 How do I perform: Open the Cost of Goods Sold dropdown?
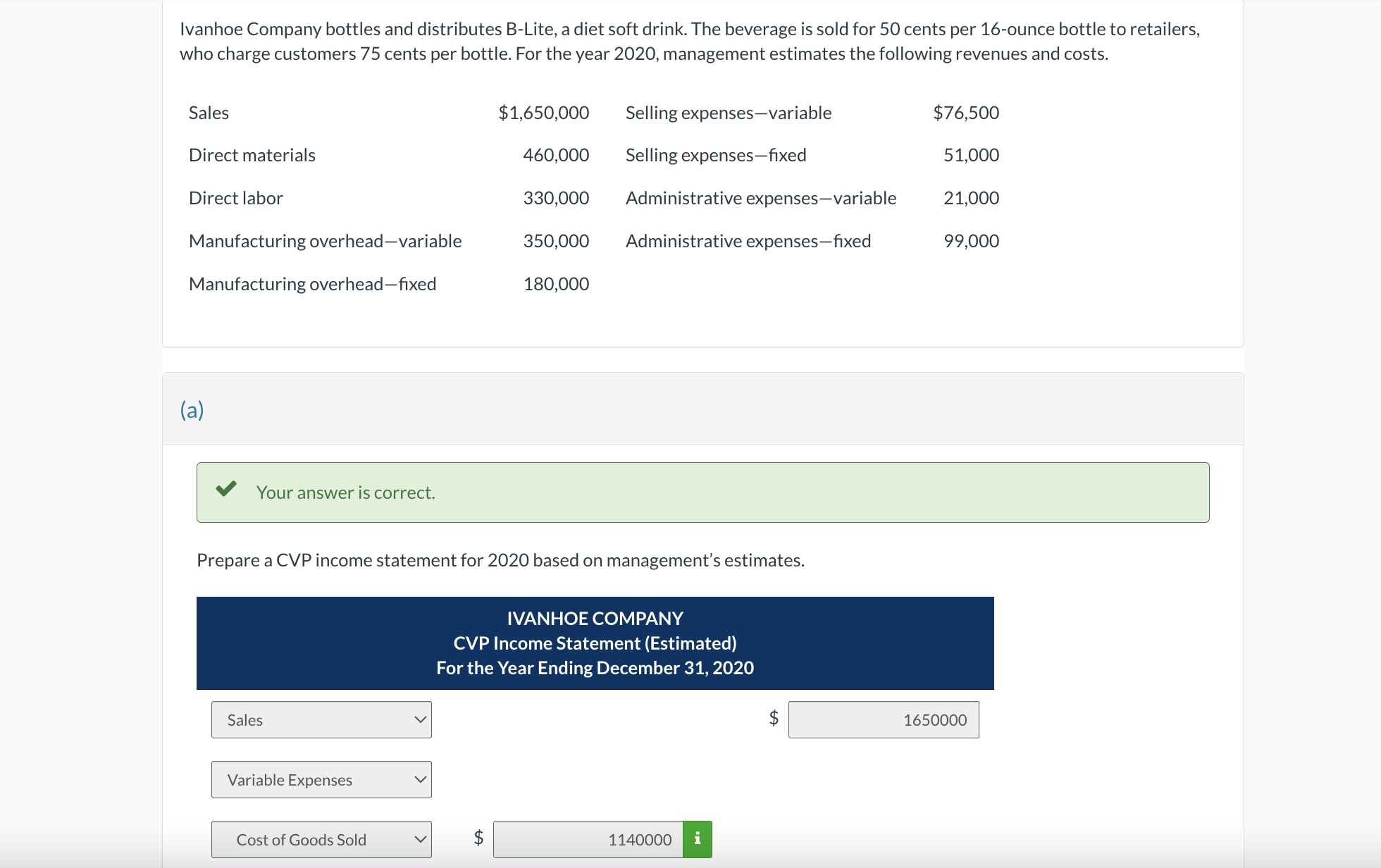(x=321, y=839)
